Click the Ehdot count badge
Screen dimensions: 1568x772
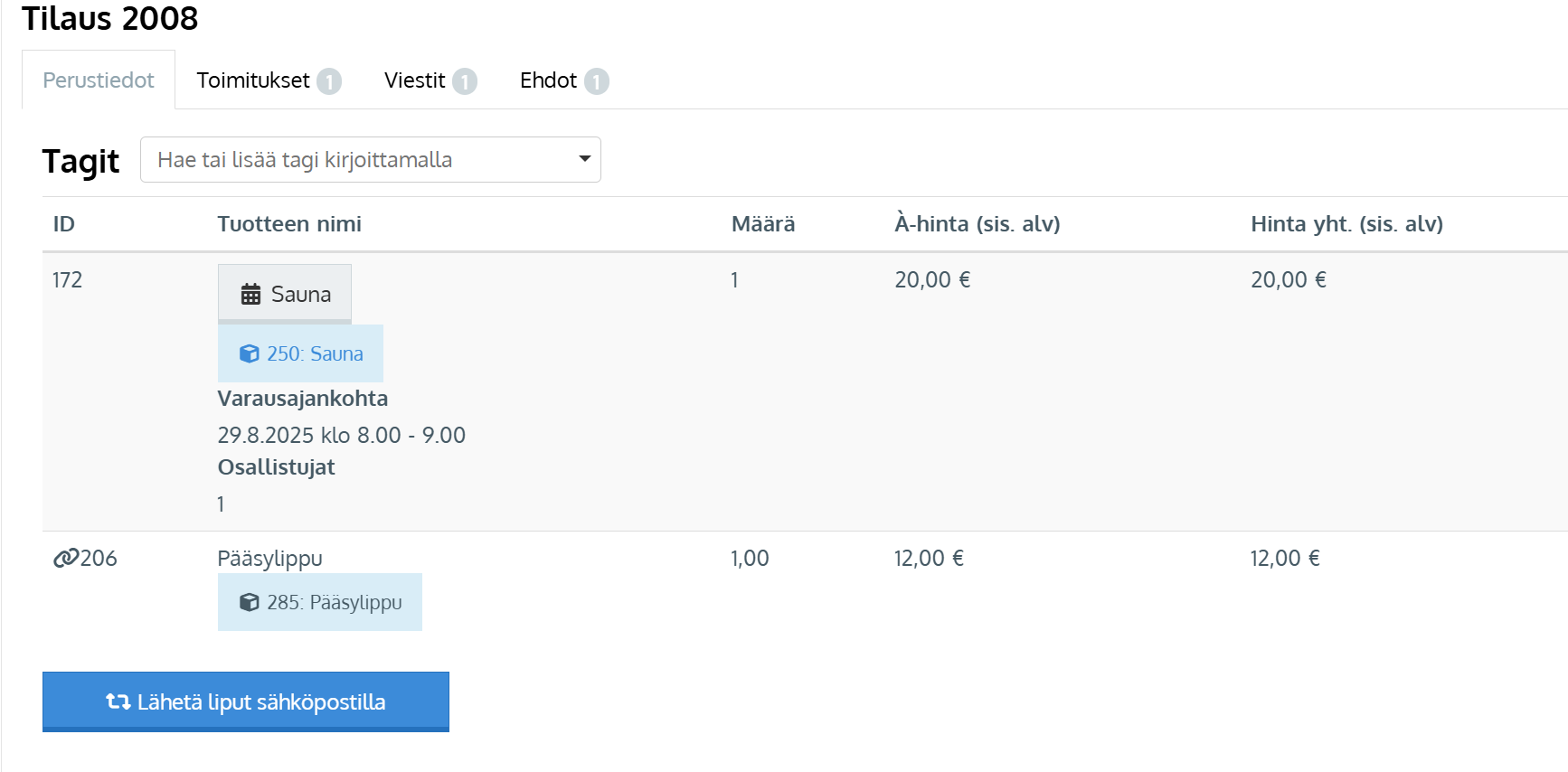point(597,81)
